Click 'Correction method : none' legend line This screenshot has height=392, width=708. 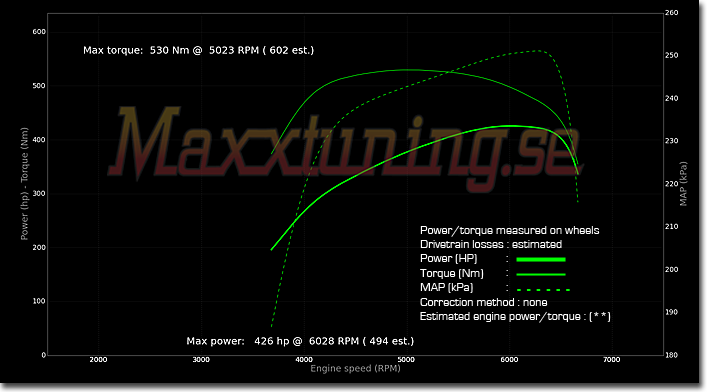click(x=483, y=302)
